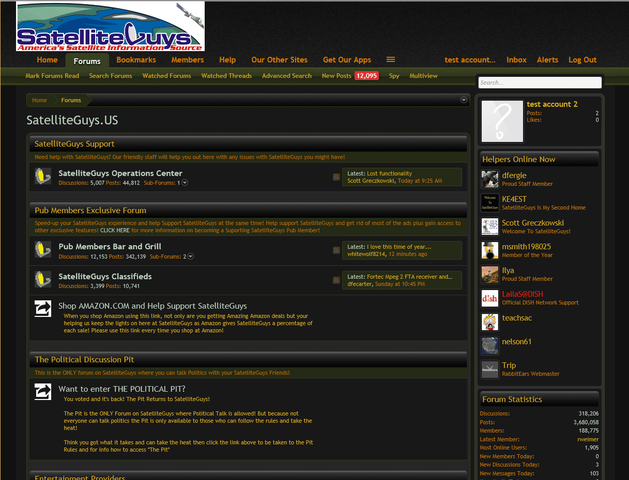629x480 pixels.
Task: Open SatelliteGuys Support category heading
Action: coord(74,144)
